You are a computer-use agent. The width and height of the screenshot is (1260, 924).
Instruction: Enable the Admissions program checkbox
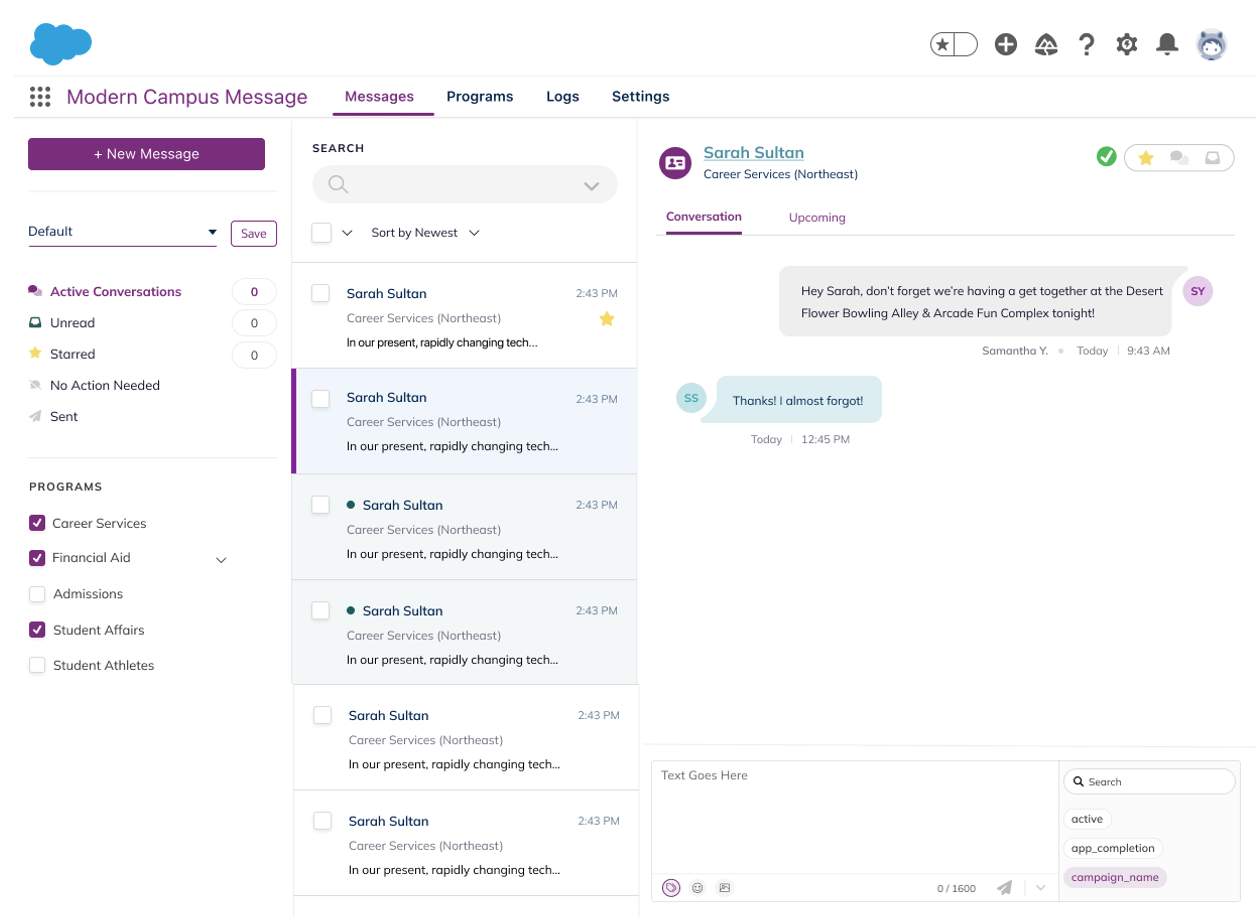pyautogui.click(x=37, y=594)
